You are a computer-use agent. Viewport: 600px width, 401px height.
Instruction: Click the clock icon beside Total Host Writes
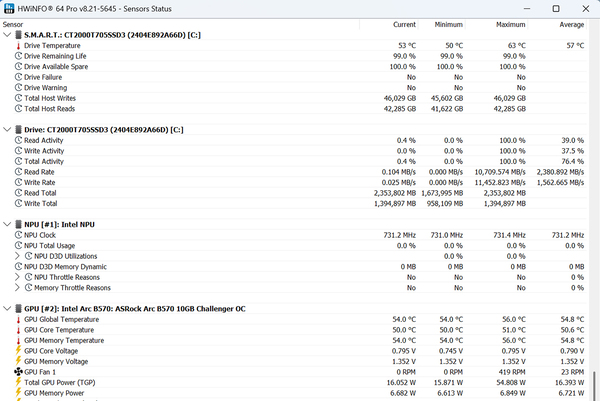point(18,98)
